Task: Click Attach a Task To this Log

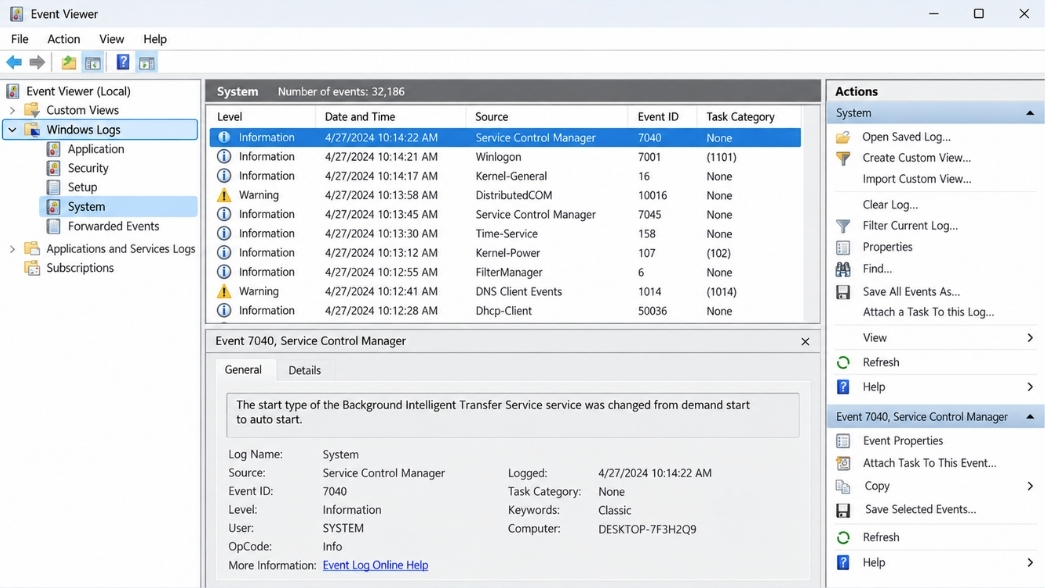Action: tap(928, 312)
